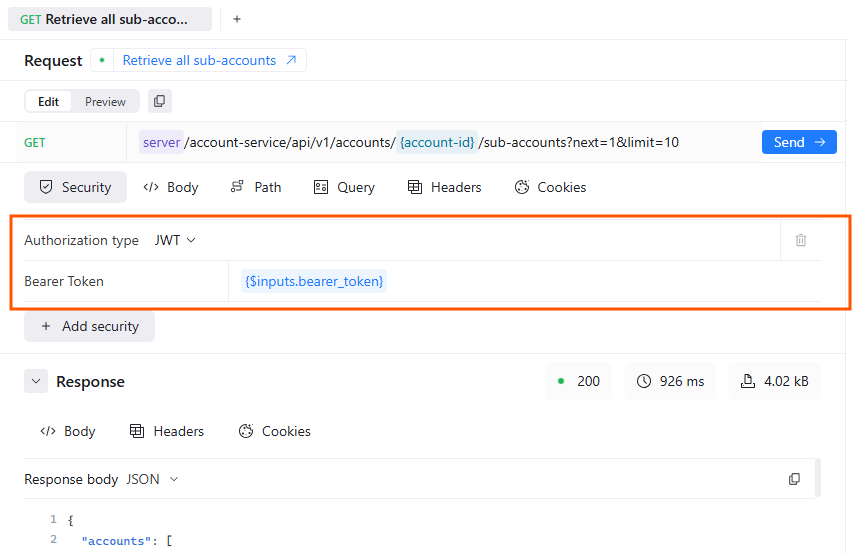Click the response body vertical scrollbar
Viewport: 852px width, 554px height.
click(x=818, y=478)
